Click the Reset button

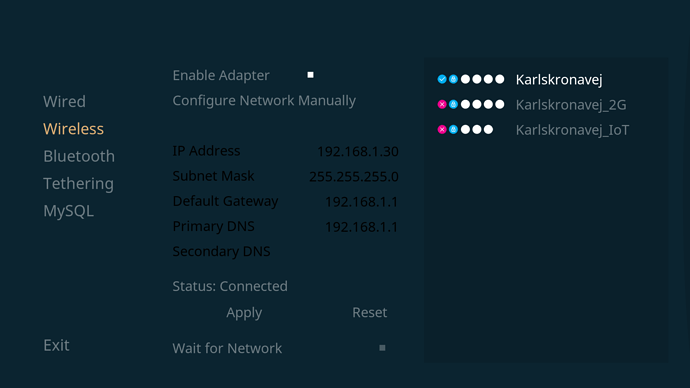click(369, 312)
